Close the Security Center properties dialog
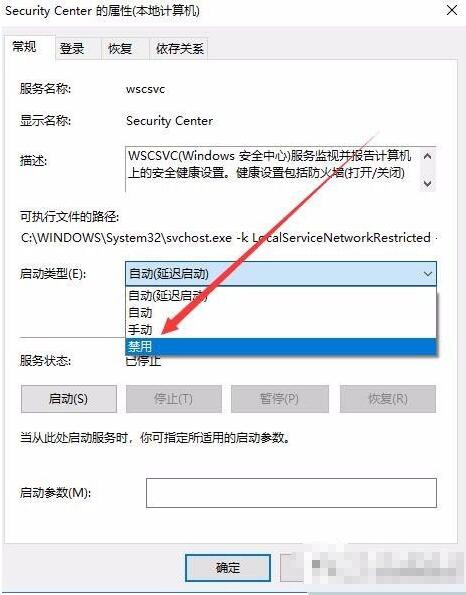 452,10
